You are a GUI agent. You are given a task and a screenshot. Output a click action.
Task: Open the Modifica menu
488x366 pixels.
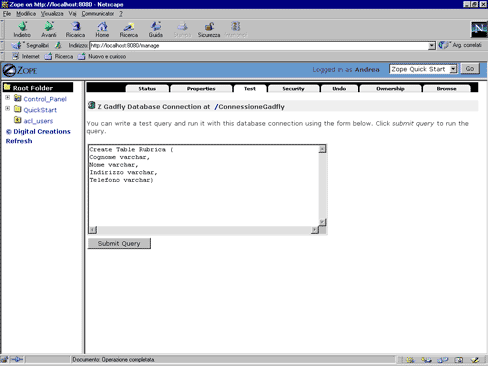pyautogui.click(x=26, y=14)
